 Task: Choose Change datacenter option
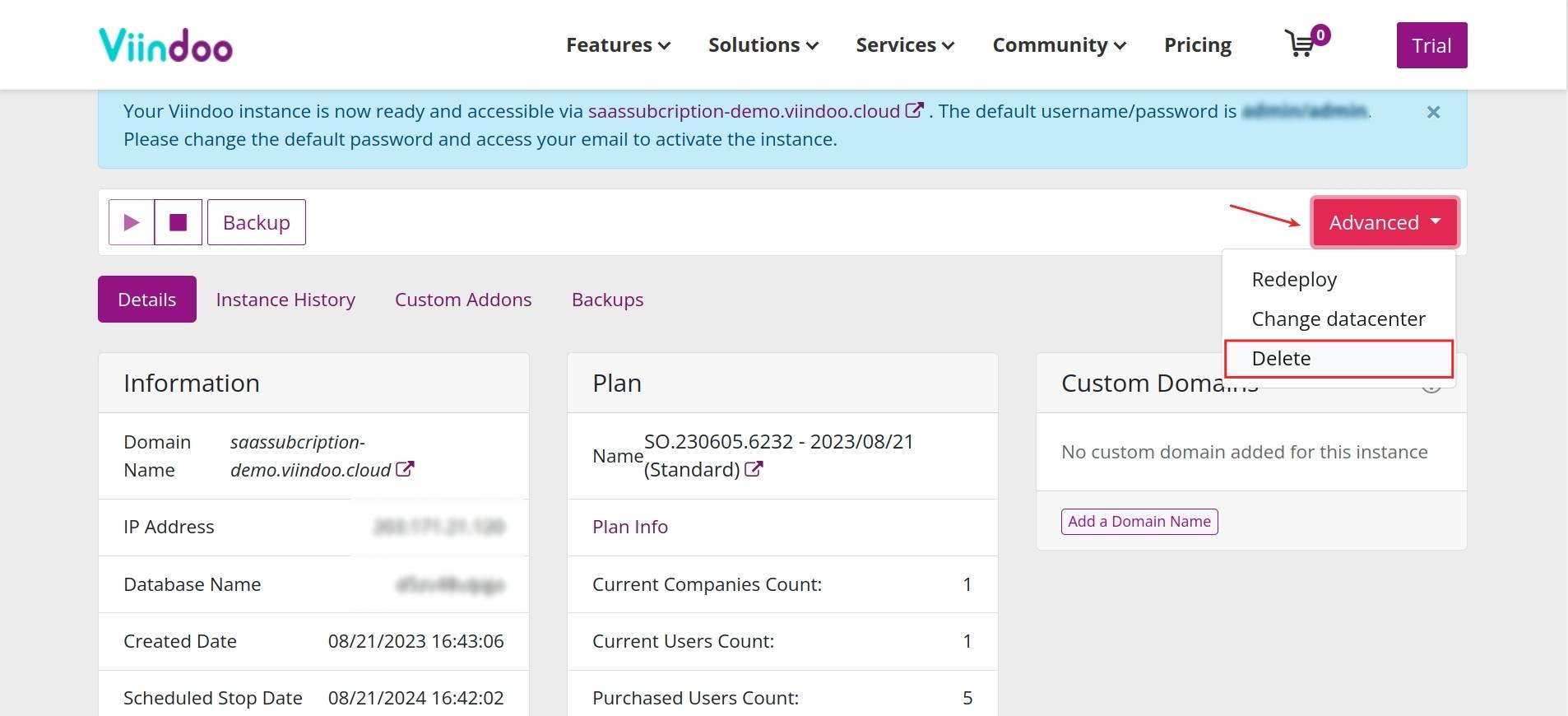coord(1338,318)
